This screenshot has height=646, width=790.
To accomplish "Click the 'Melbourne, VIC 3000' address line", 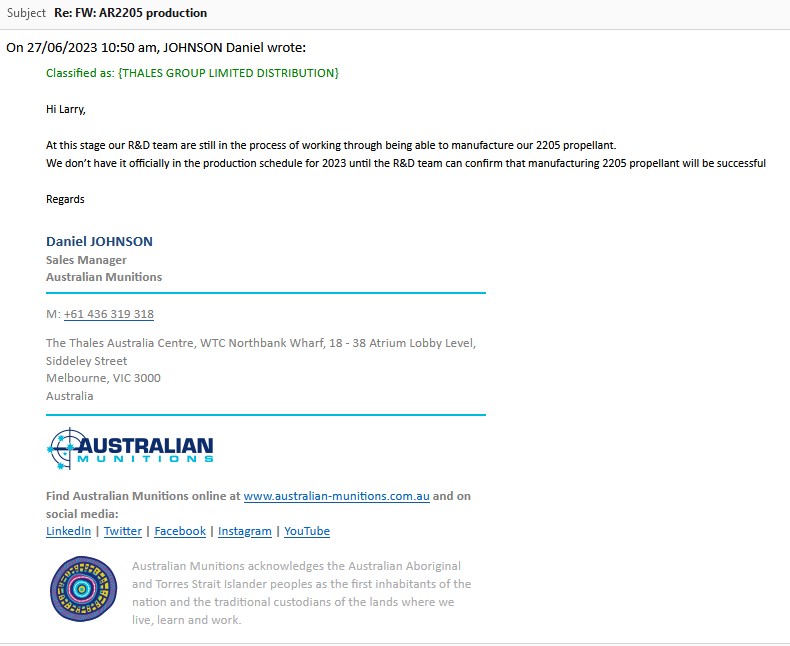I will (103, 378).
